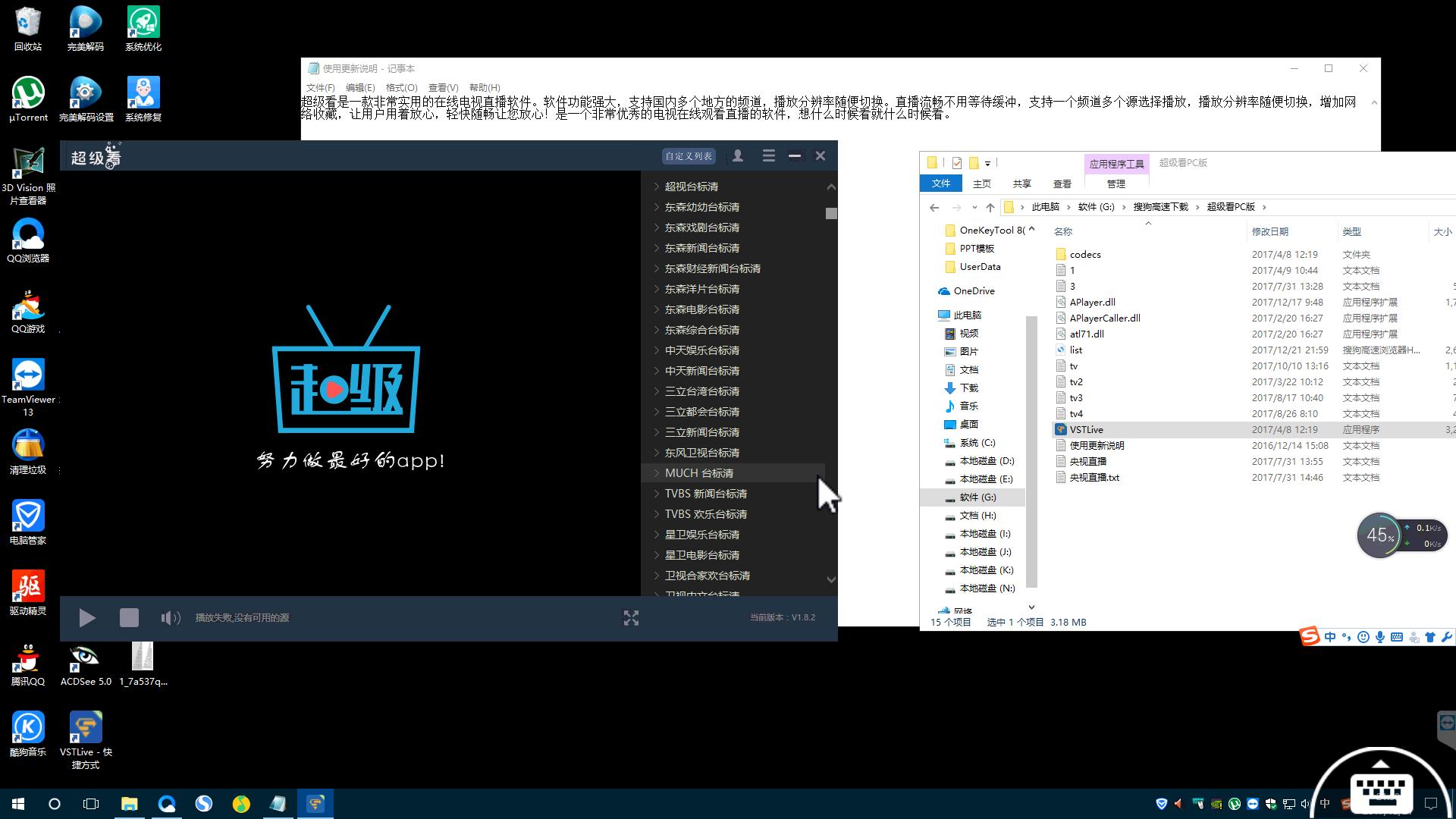Toggle fullscreen mode in the player

(631, 618)
